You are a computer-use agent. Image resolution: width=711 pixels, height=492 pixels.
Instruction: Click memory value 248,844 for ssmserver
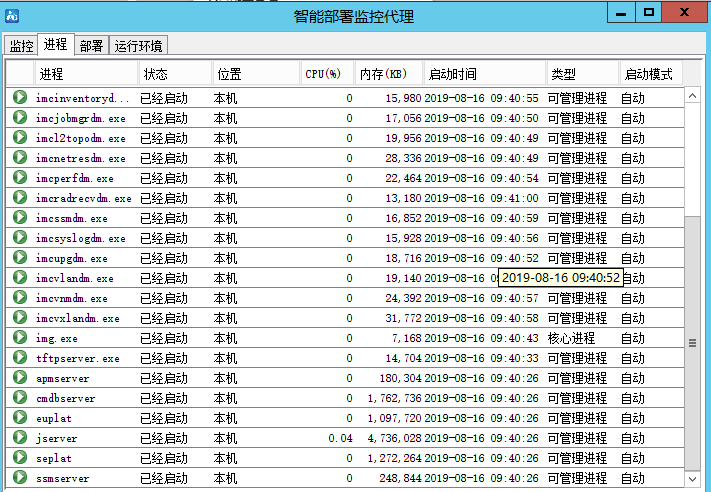point(400,478)
